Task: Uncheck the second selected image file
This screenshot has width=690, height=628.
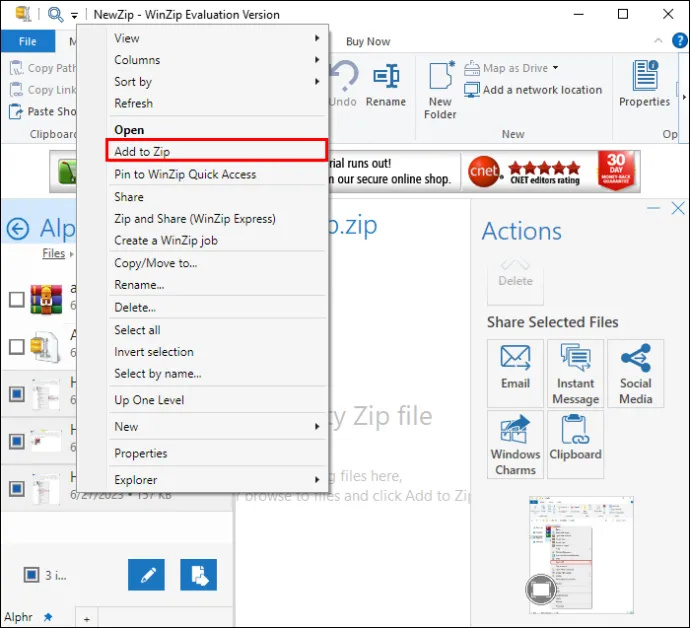Action: pos(17,441)
